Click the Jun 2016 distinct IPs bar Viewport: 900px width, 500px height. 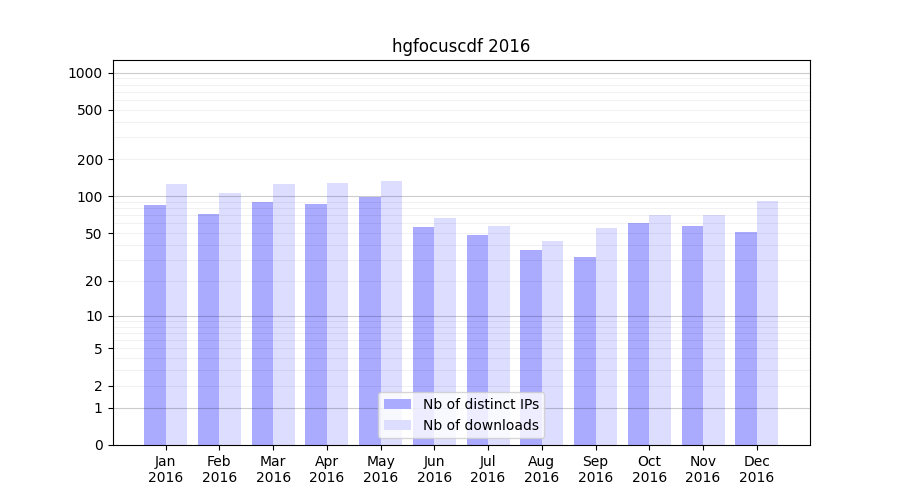tap(423, 336)
